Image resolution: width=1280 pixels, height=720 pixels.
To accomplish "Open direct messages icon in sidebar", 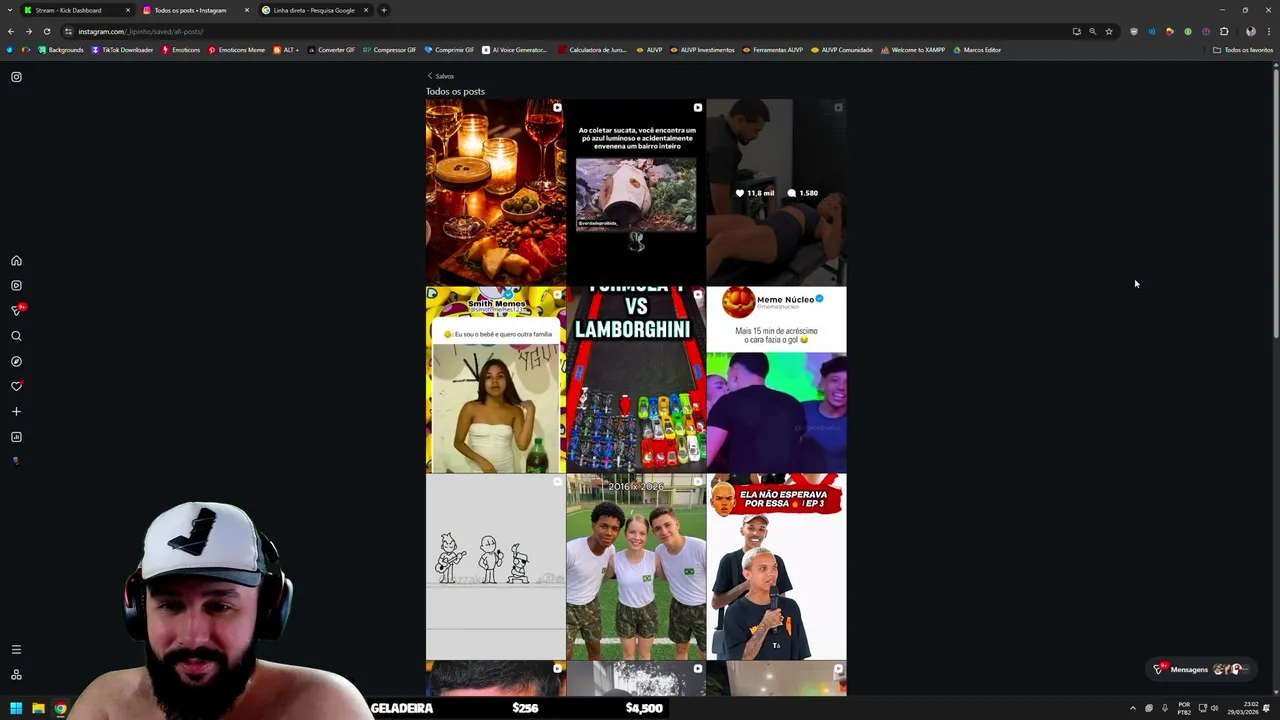I will 16,311.
